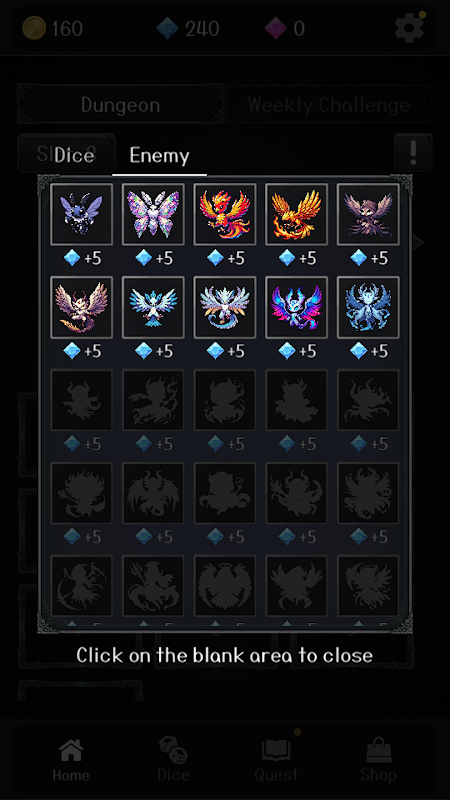Screen dimensions: 450x800
Task: Tap the gold coin balance icon
Action: click(x=34, y=28)
